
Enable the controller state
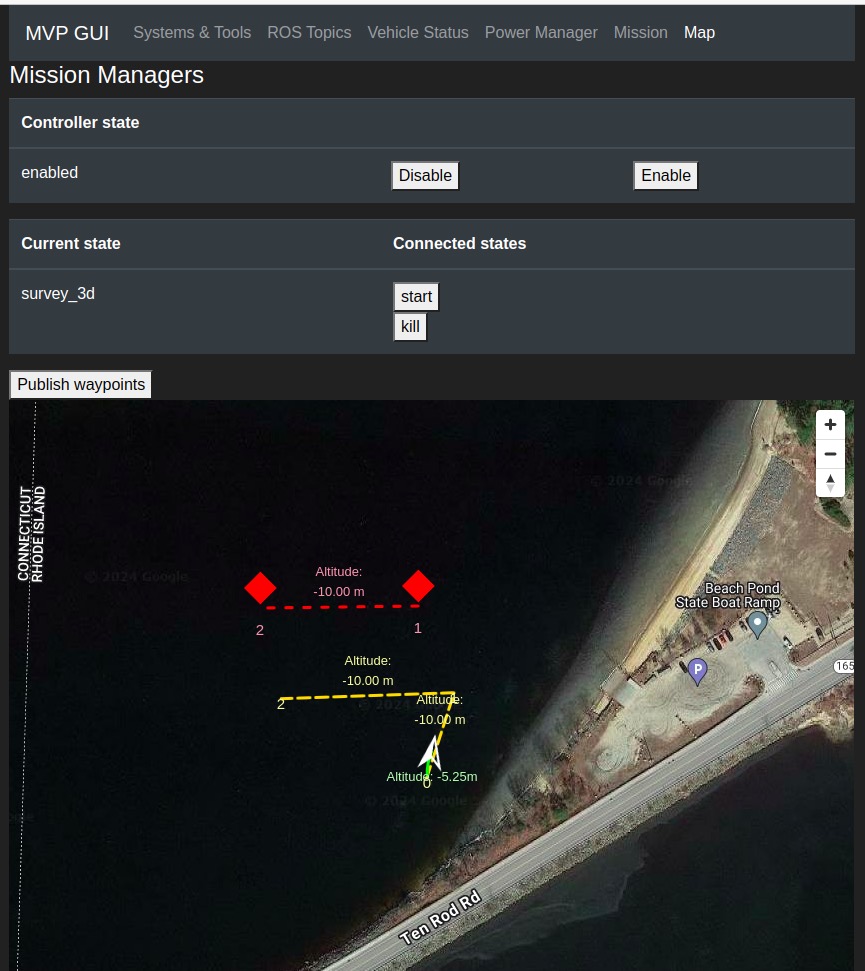point(666,176)
